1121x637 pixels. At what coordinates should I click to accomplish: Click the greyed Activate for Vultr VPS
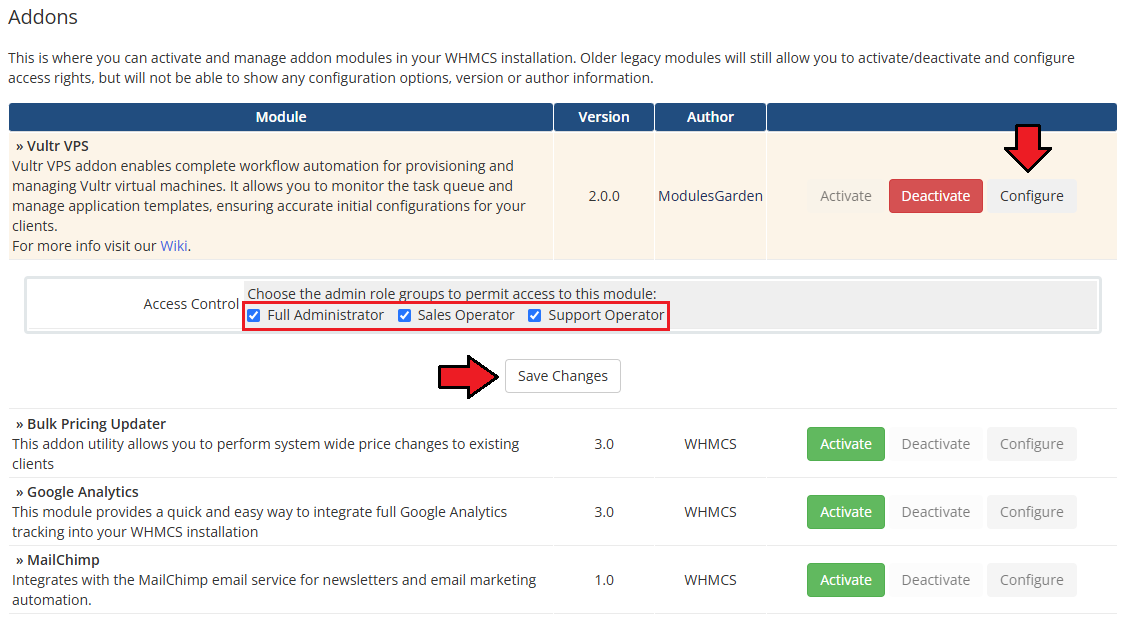846,196
